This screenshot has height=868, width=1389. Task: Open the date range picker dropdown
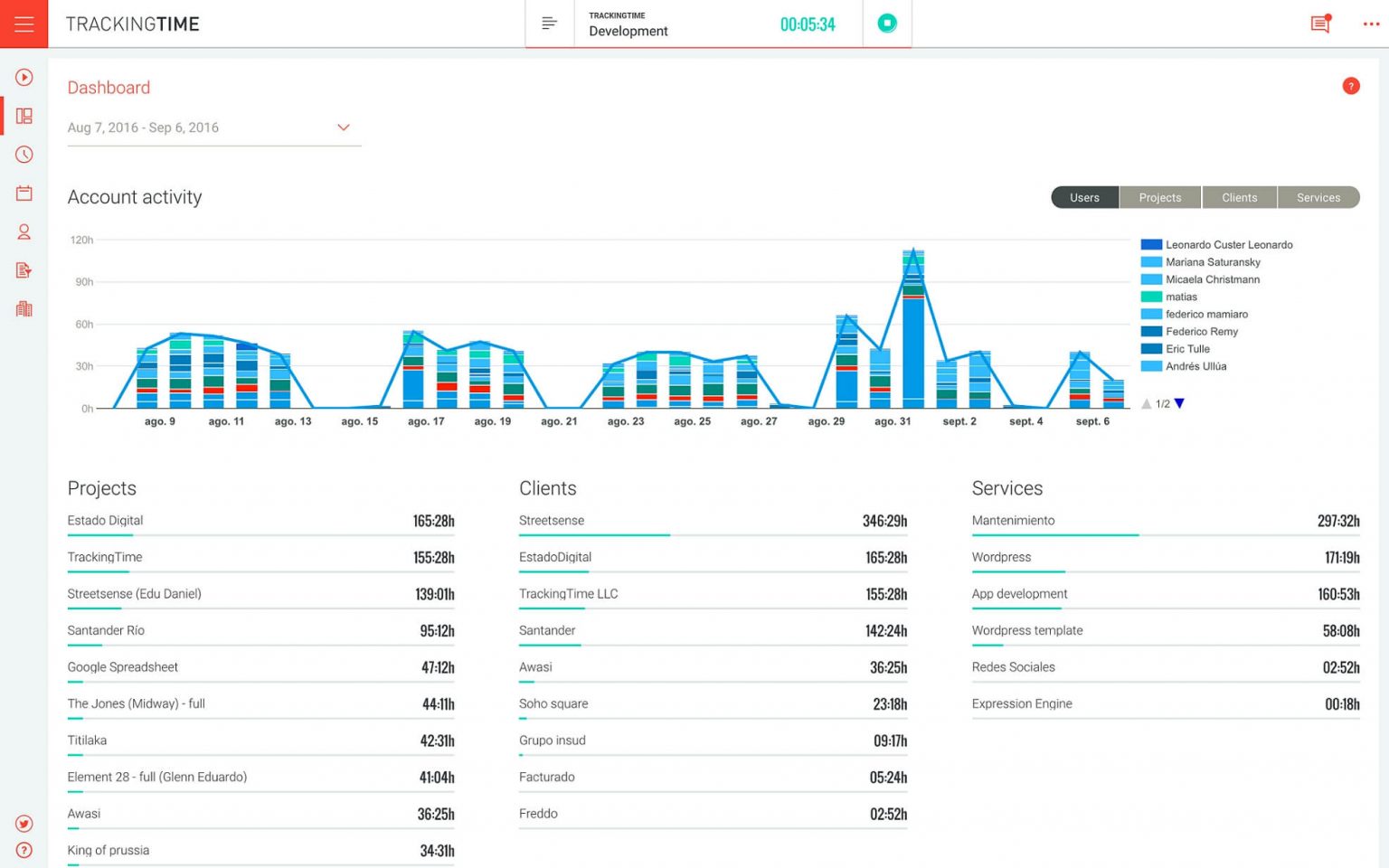point(344,127)
